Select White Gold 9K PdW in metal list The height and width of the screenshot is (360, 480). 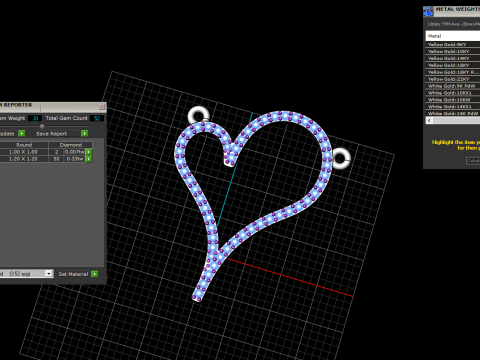453,86
